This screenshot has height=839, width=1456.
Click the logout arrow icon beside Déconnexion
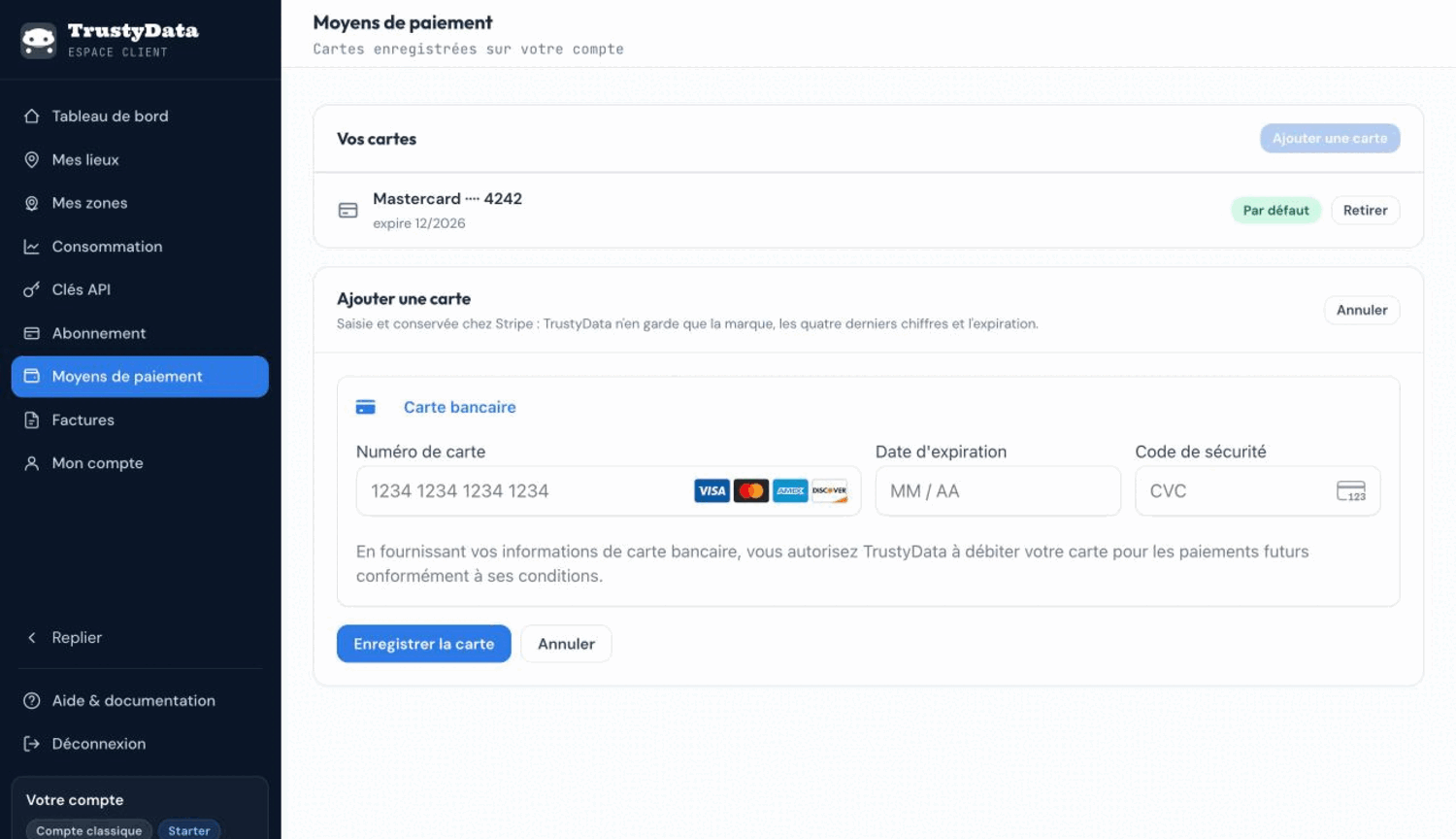[x=32, y=744]
